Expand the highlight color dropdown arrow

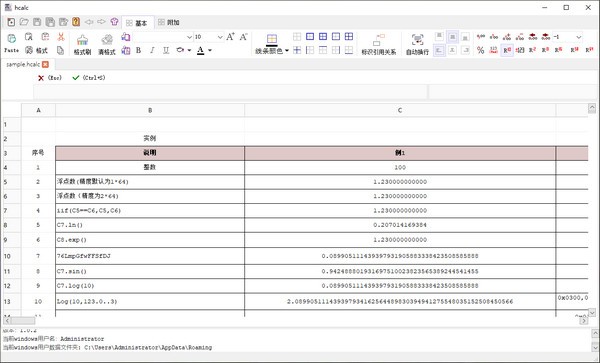tap(189, 50)
